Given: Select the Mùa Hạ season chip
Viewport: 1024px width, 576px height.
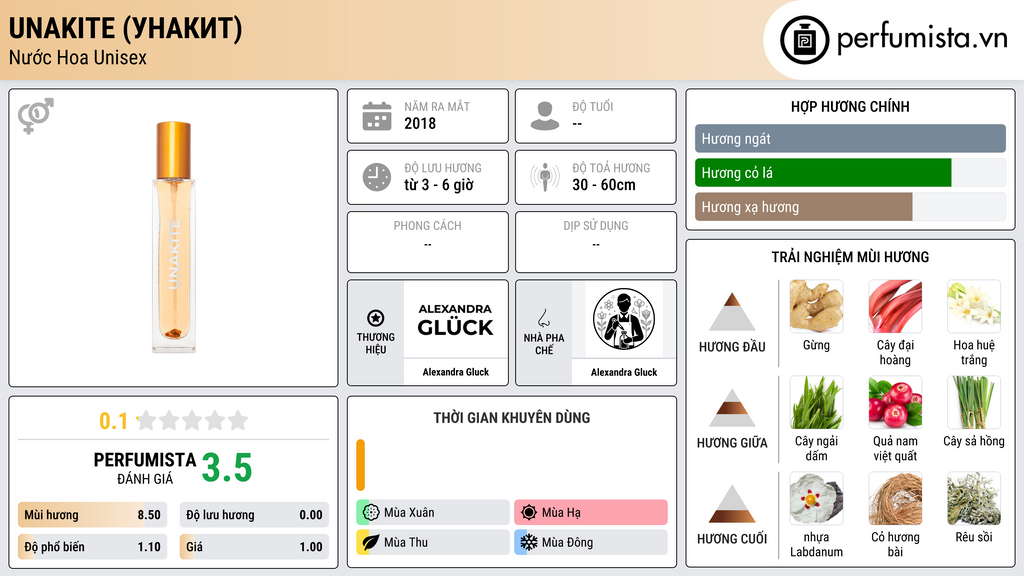Looking at the screenshot, I should click(x=591, y=512).
